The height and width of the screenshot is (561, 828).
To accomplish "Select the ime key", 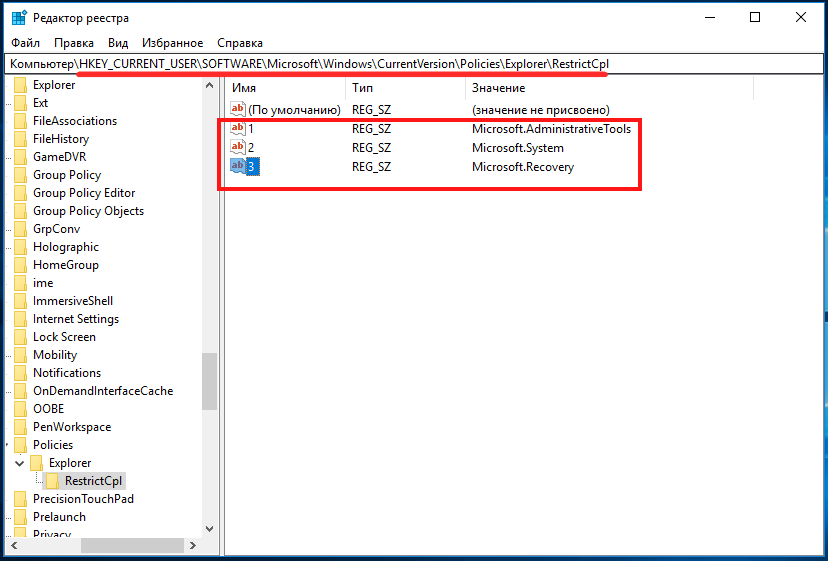I will pyautogui.click(x=43, y=284).
